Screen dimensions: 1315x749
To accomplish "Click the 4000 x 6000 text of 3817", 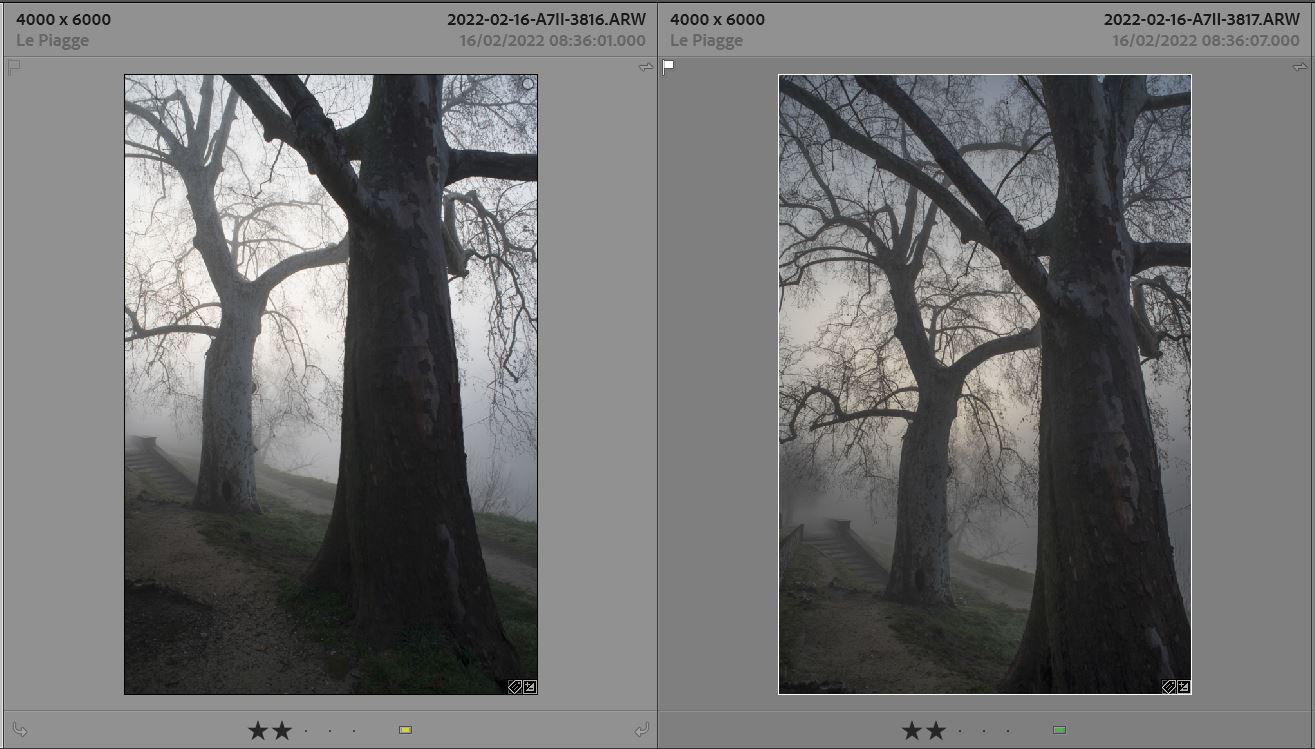I will (717, 20).
